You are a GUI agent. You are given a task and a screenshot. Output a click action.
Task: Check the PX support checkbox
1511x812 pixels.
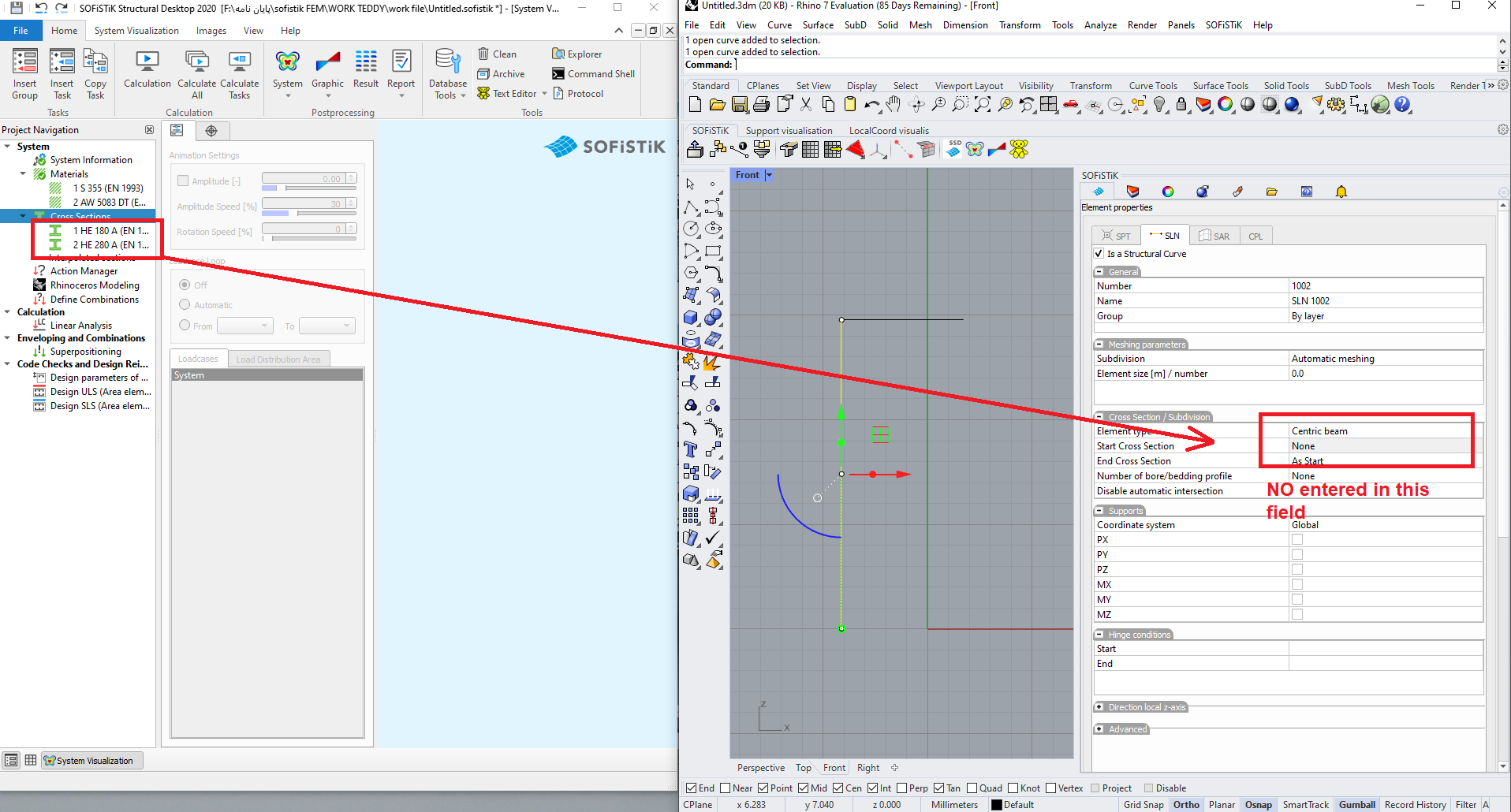coord(1297,540)
